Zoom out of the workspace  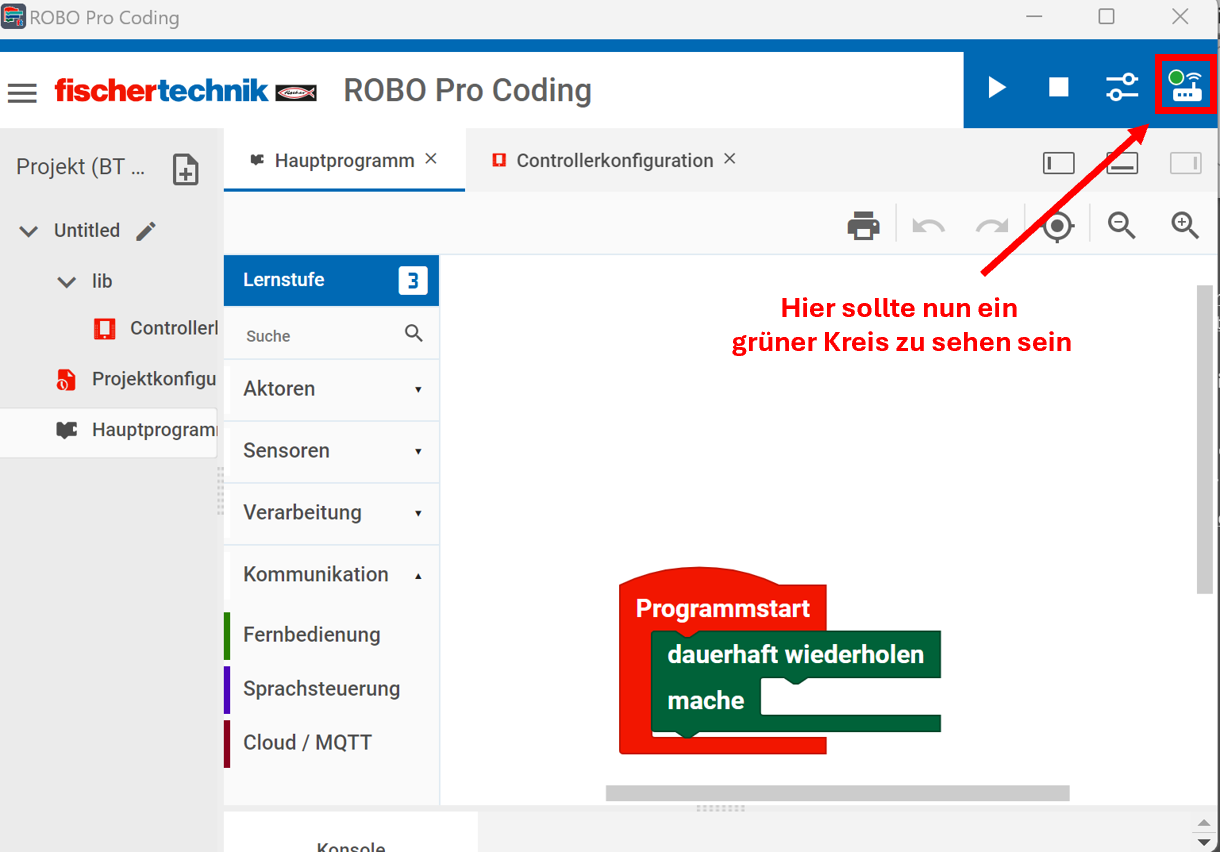[x=1122, y=226]
